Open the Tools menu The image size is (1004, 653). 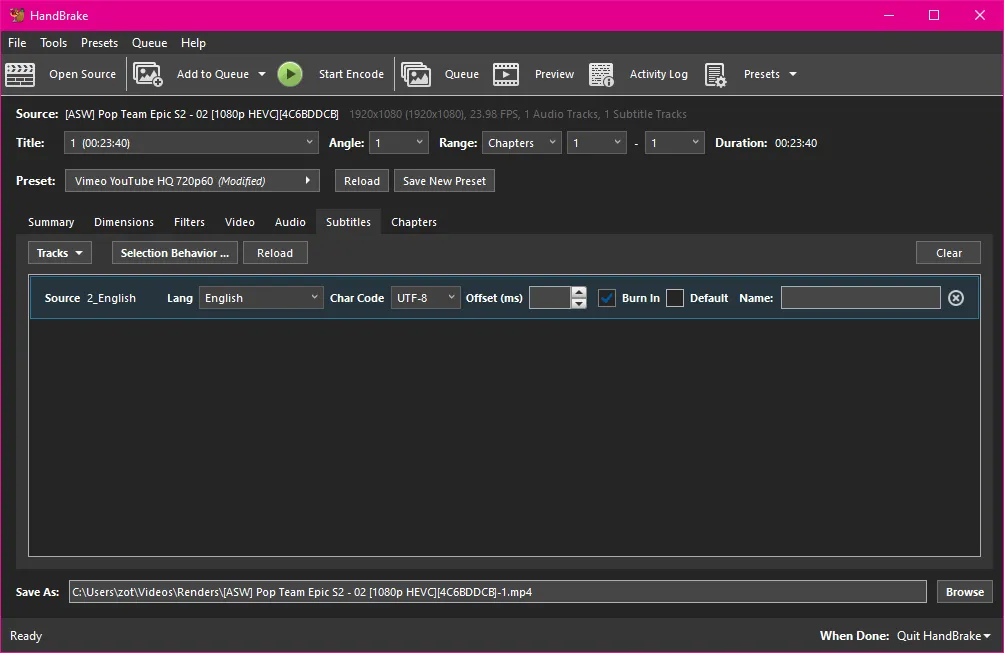point(53,42)
